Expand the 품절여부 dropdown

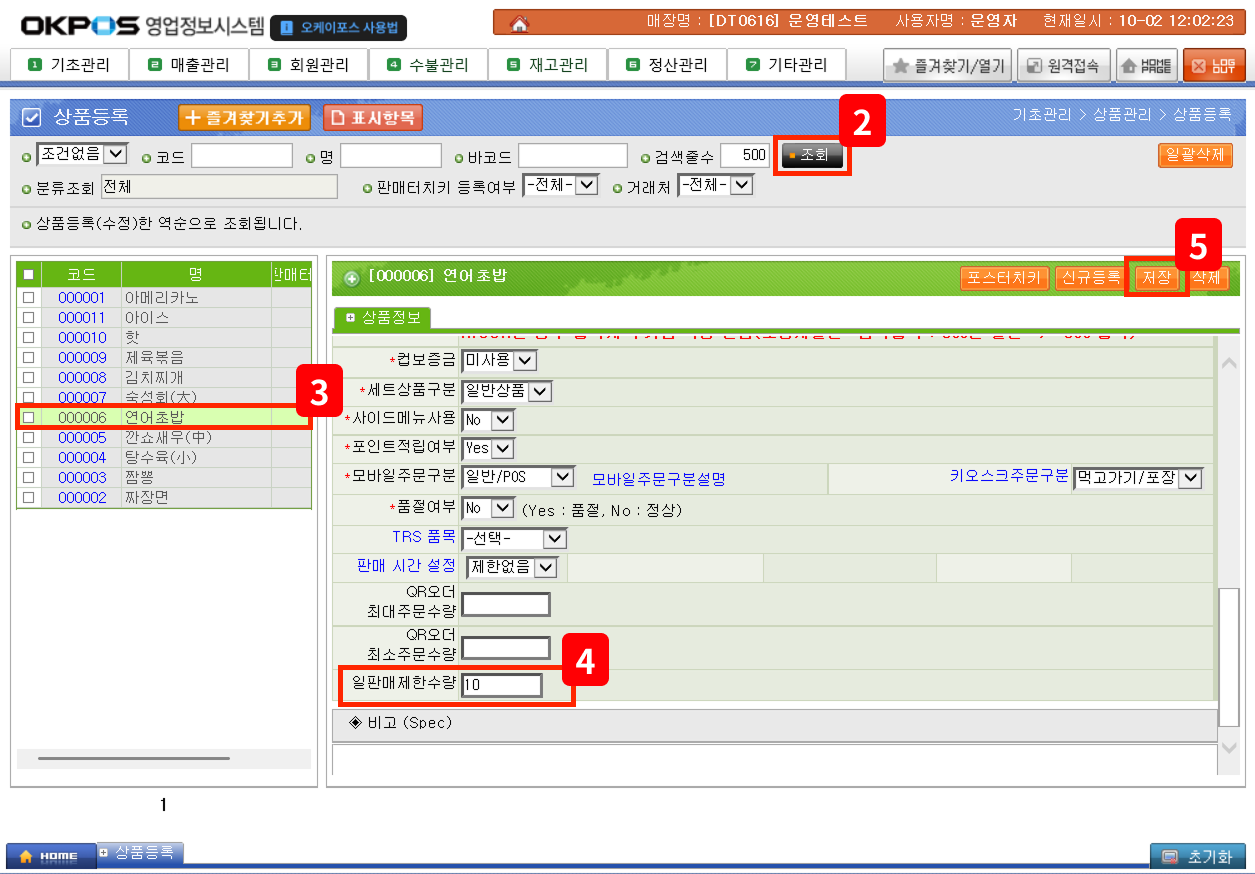coord(502,509)
